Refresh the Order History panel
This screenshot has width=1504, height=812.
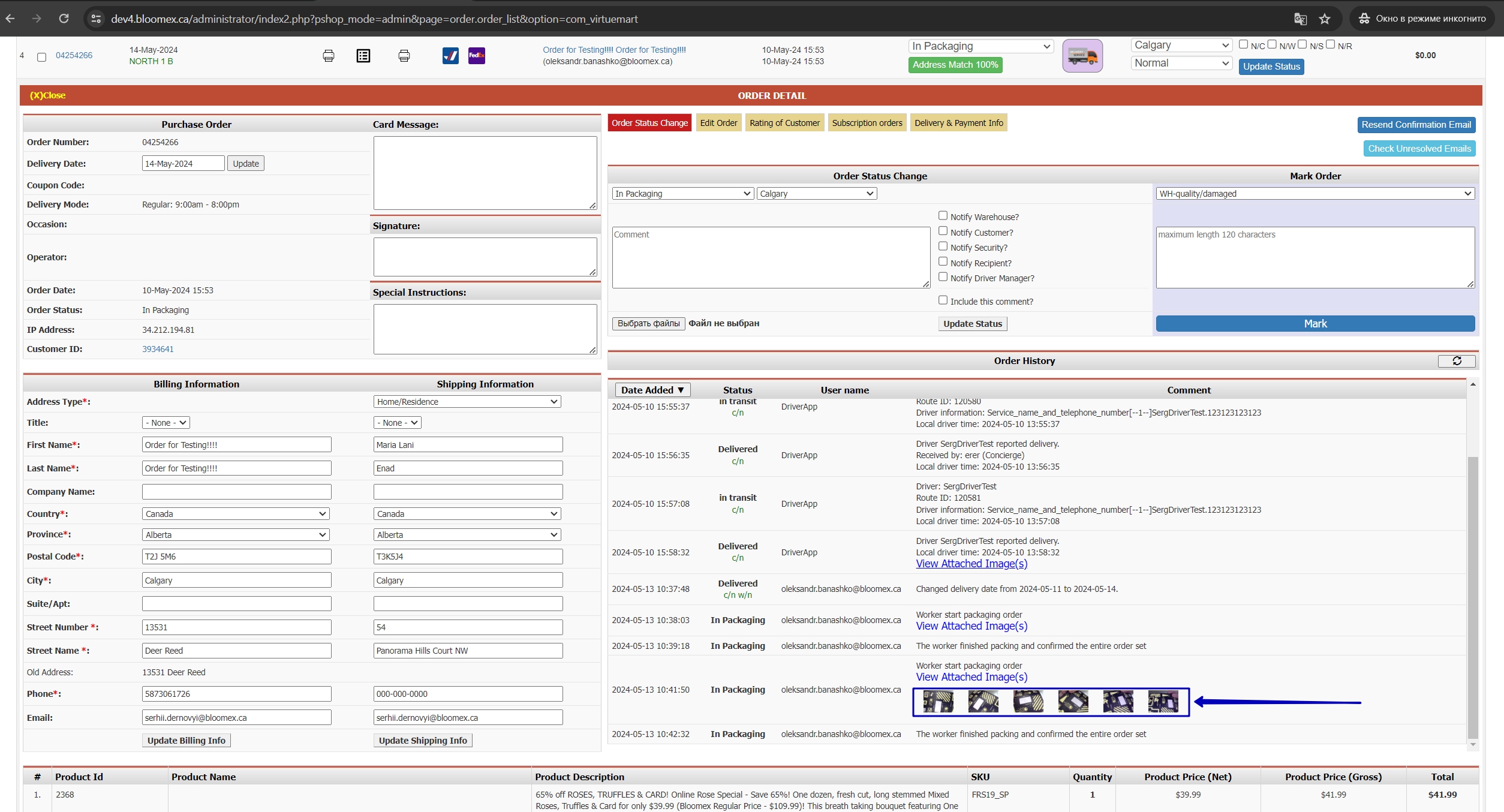pos(1457,361)
